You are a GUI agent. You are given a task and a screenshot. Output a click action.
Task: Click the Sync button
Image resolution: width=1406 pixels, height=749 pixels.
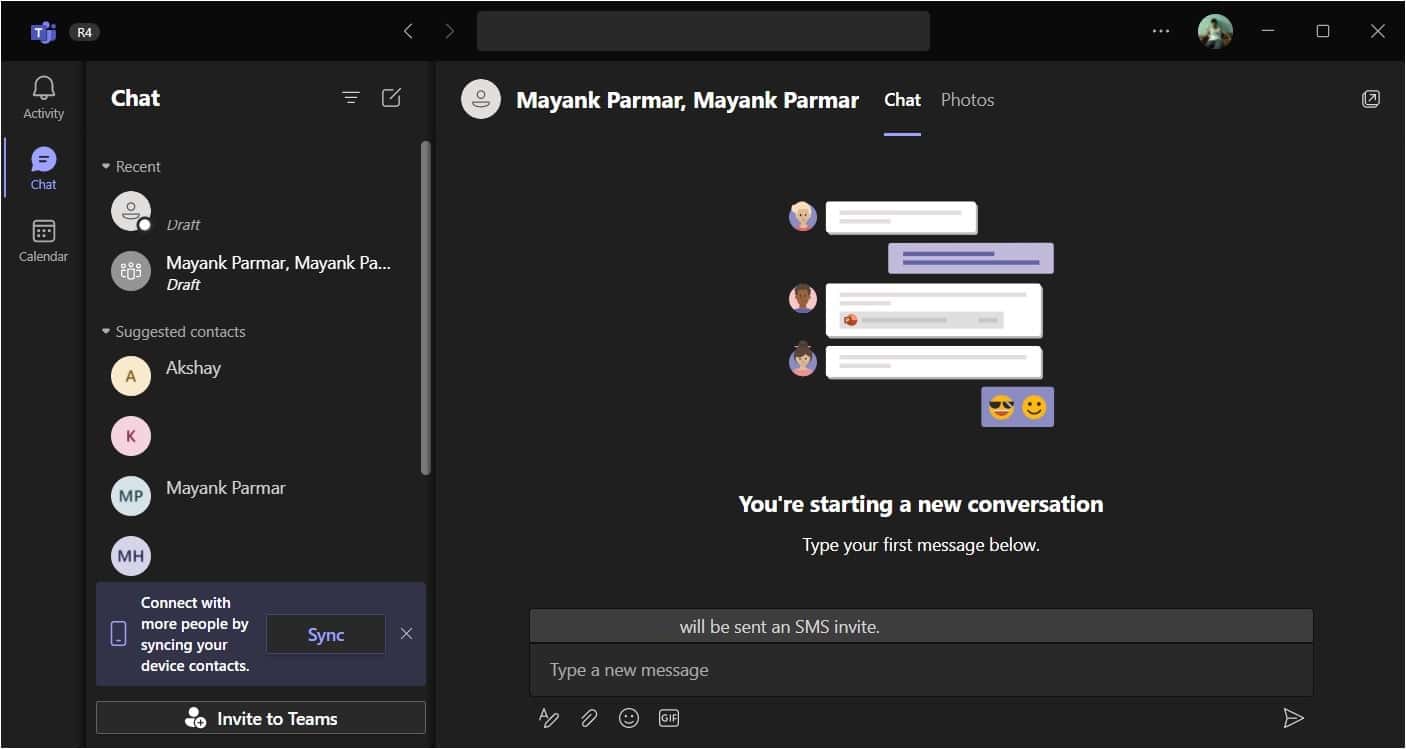coord(326,635)
